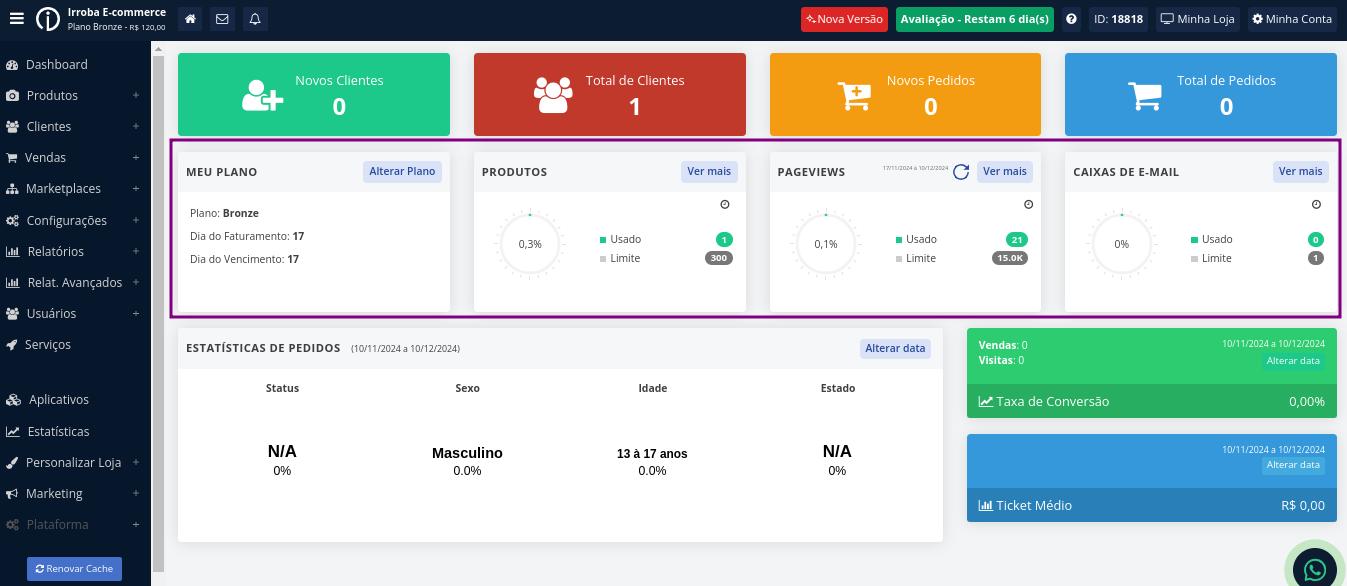1347x586 pixels.
Task: Click the Produtos 0,3% usage gauge
Action: tap(530, 244)
